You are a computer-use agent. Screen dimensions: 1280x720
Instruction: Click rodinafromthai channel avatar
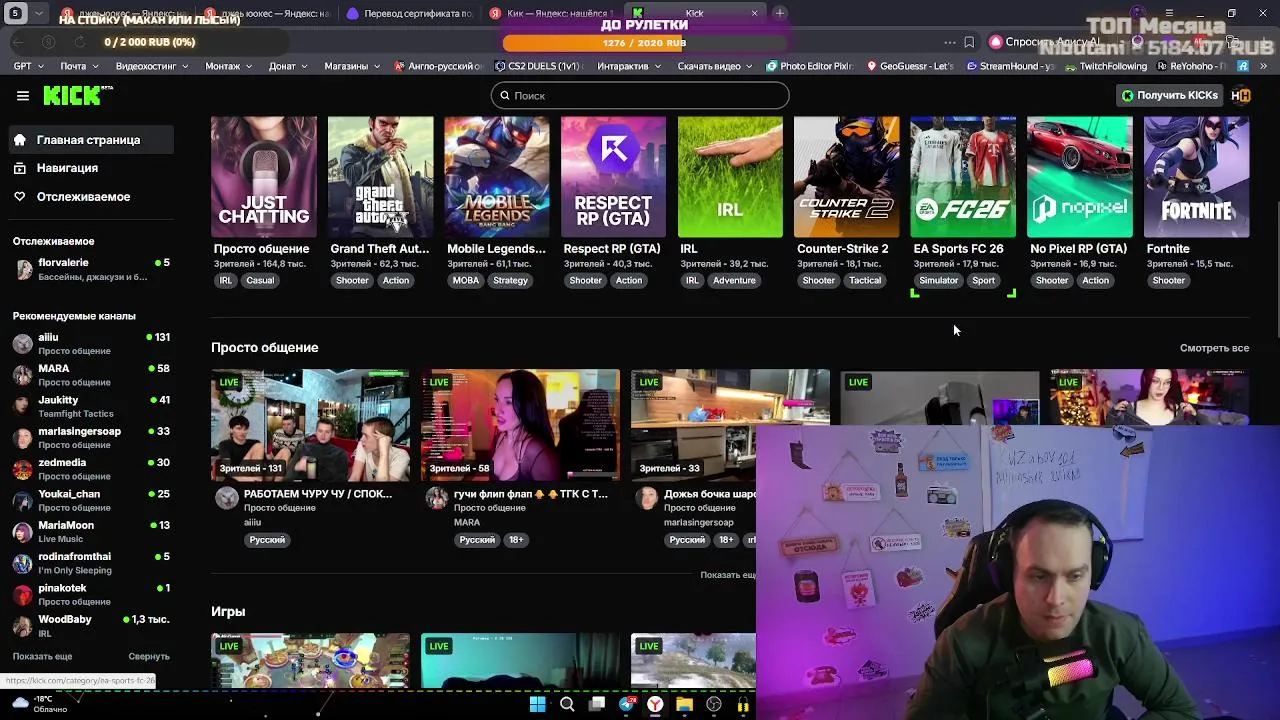click(x=23, y=563)
